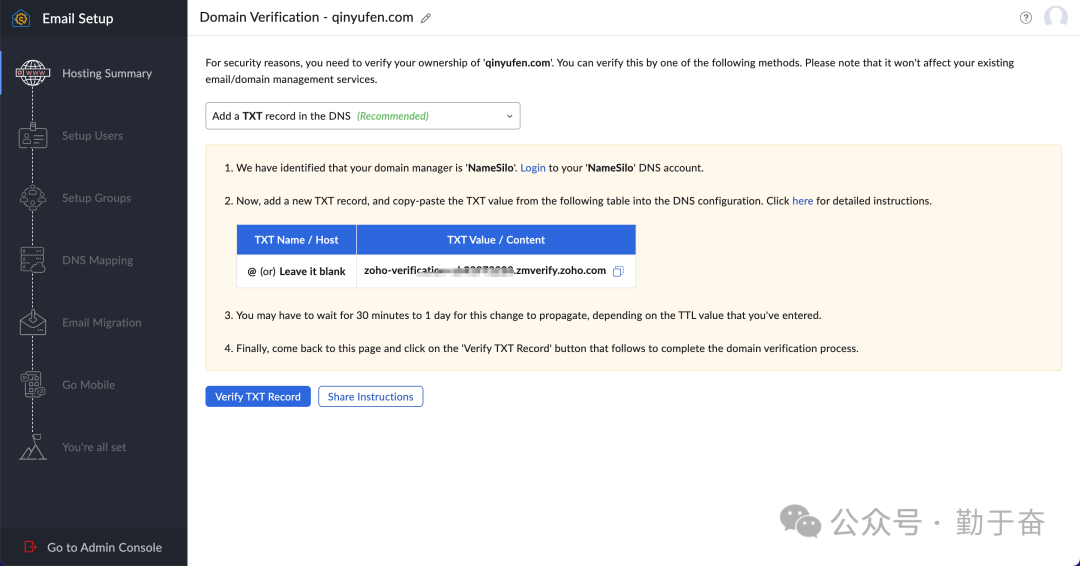Click the Hosting Summary globe icon
1080x566 pixels.
pos(33,74)
